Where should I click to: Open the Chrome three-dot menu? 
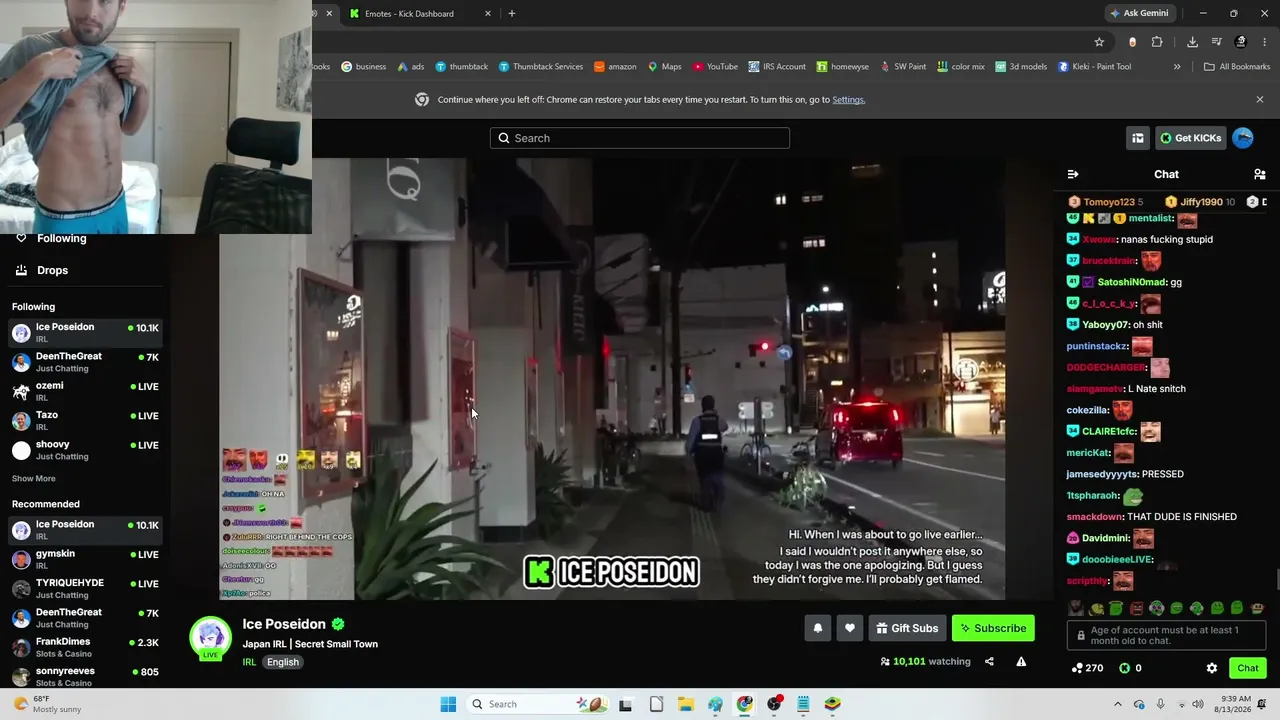click(1264, 42)
